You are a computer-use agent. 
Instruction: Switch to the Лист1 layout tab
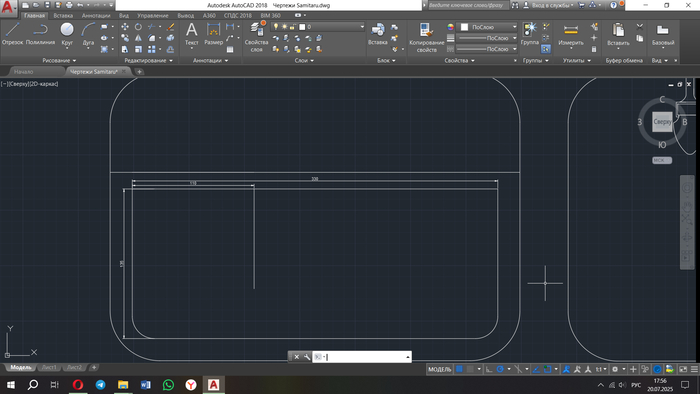pos(49,368)
